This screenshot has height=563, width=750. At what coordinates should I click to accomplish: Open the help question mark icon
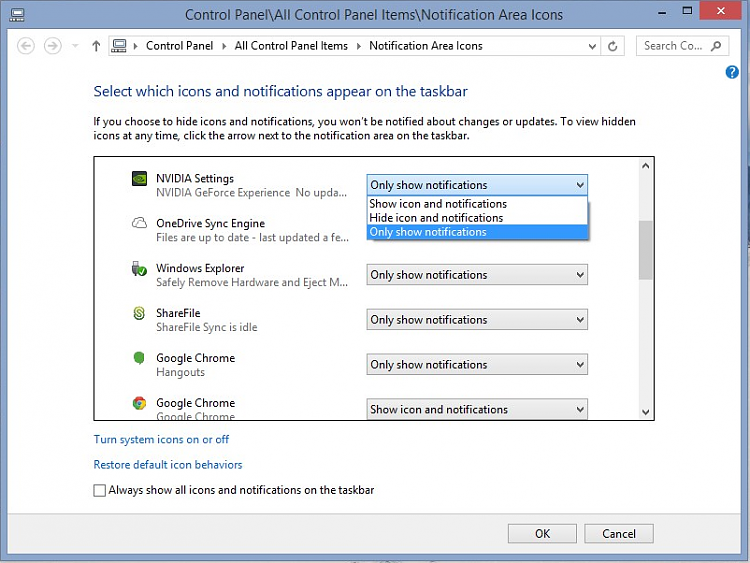732,72
